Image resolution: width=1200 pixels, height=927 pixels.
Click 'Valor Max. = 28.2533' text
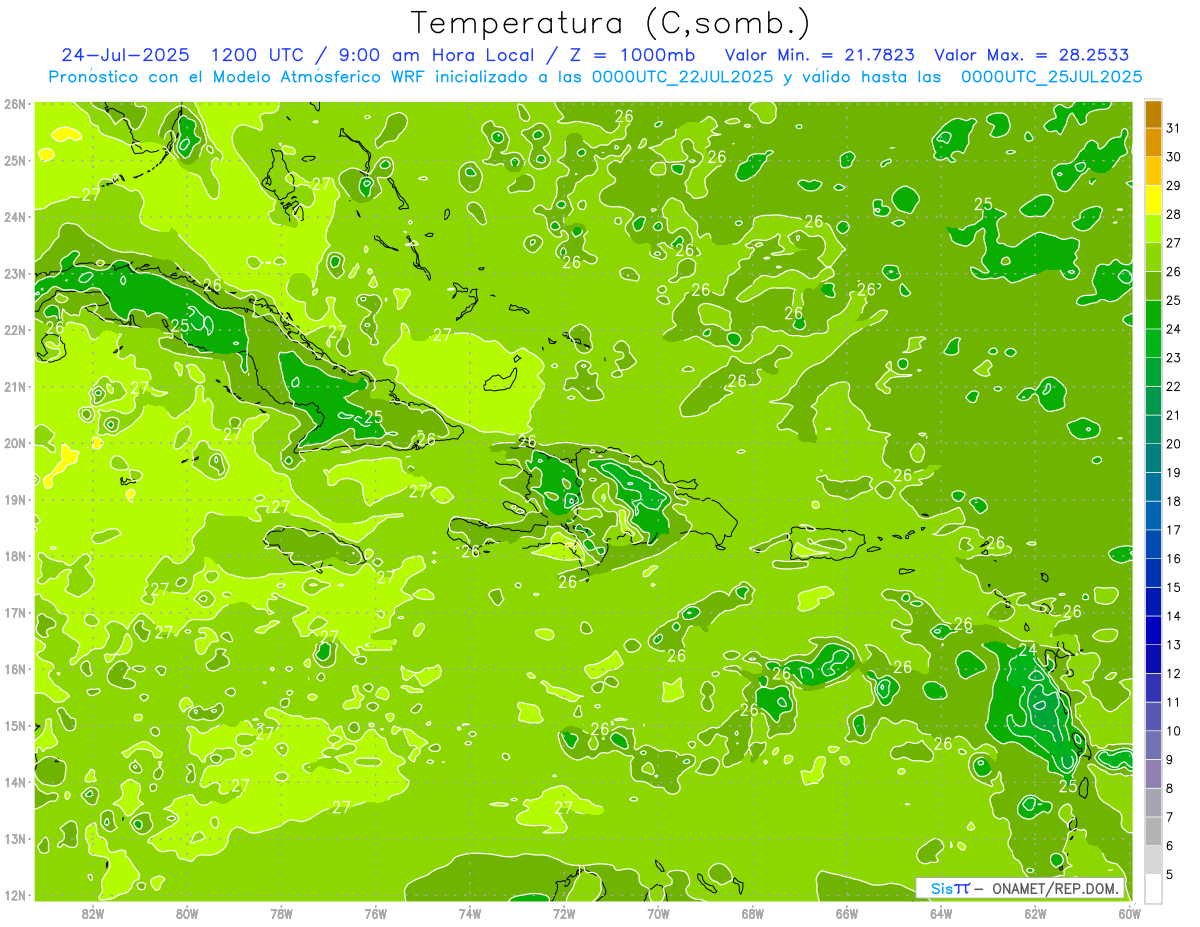tap(1032, 55)
